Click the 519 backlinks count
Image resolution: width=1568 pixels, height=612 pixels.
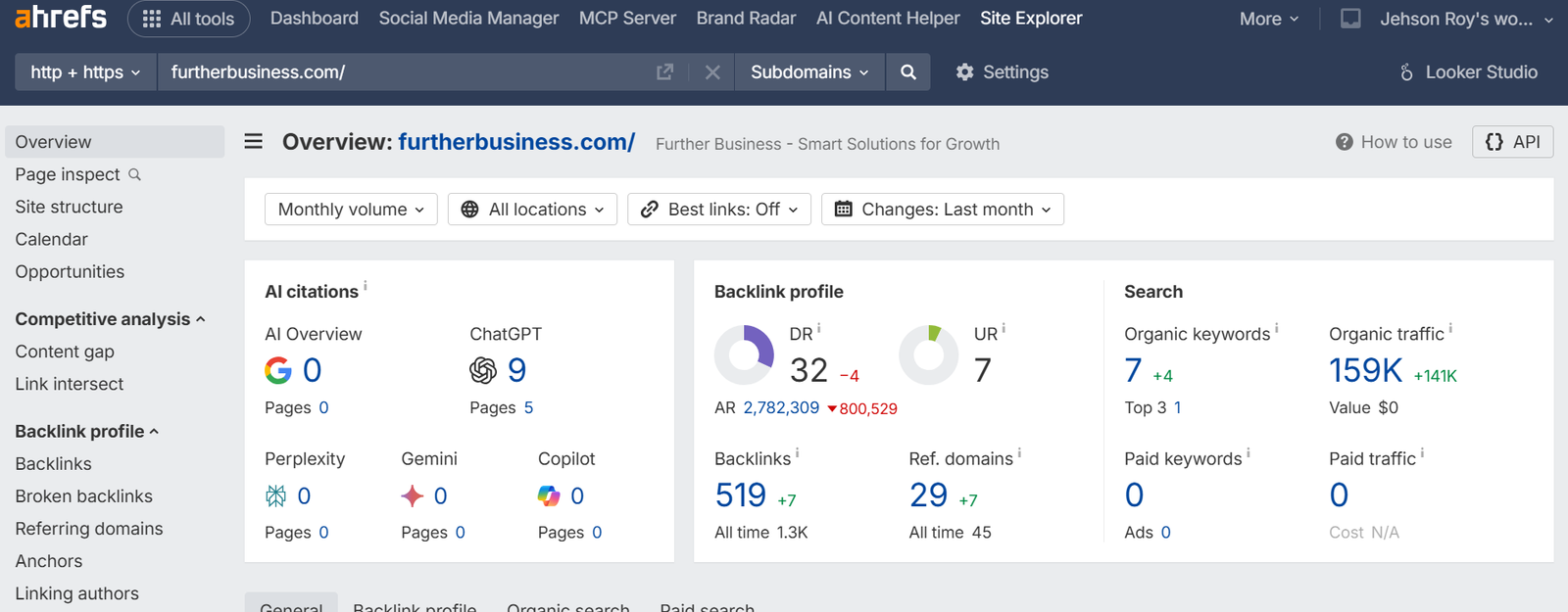click(741, 495)
